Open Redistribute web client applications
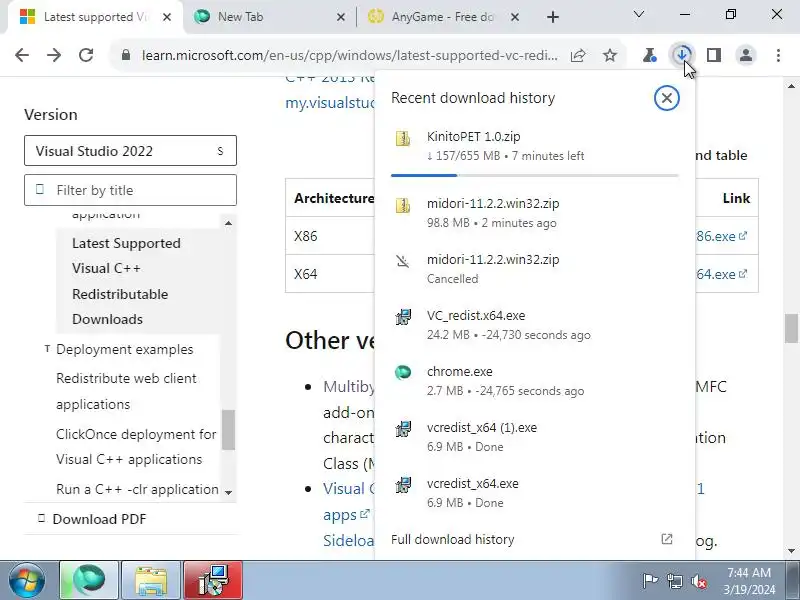This screenshot has width=800, height=600. point(126,391)
